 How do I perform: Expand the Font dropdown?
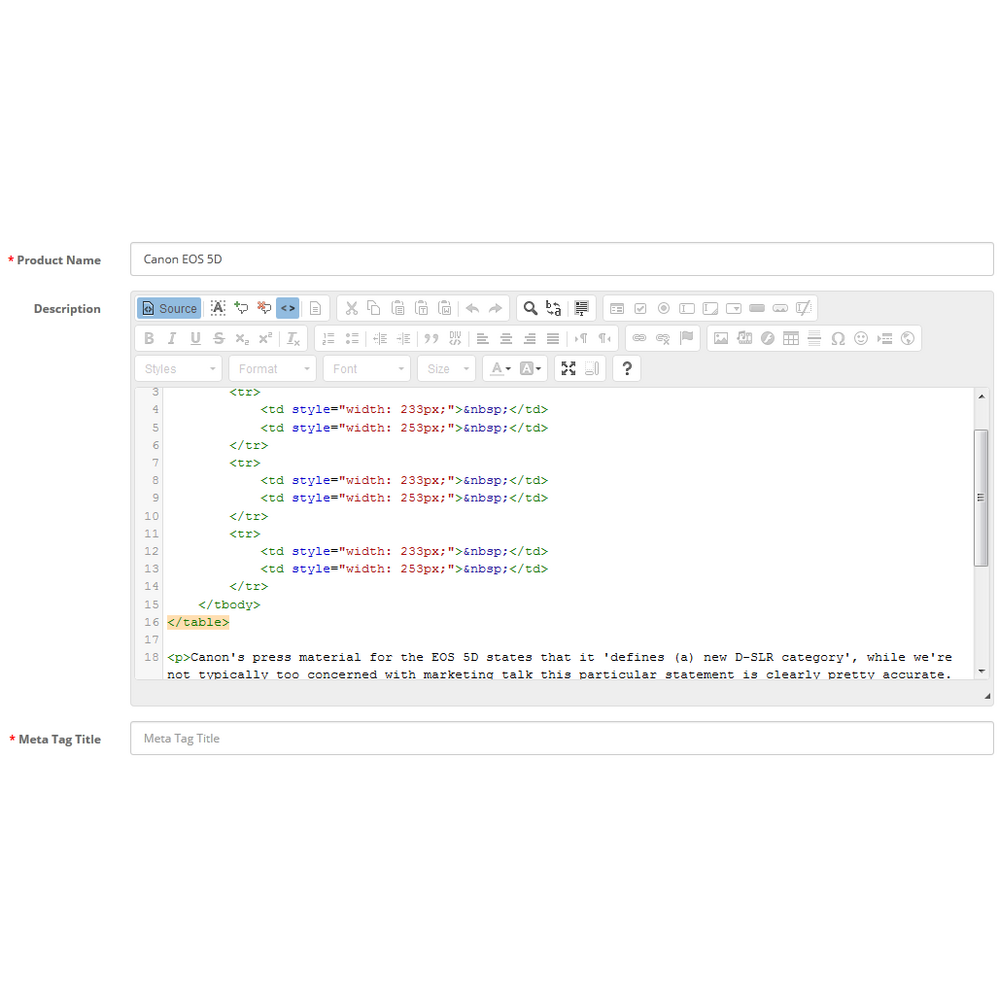[367, 369]
